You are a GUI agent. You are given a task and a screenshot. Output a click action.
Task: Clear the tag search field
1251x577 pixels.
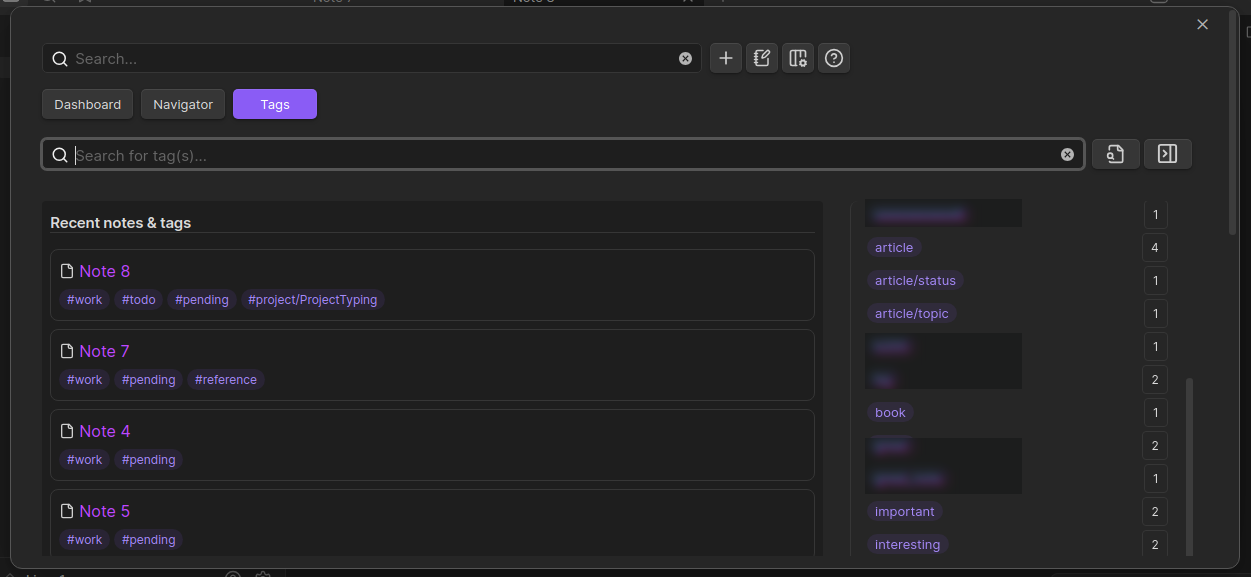pos(1067,154)
